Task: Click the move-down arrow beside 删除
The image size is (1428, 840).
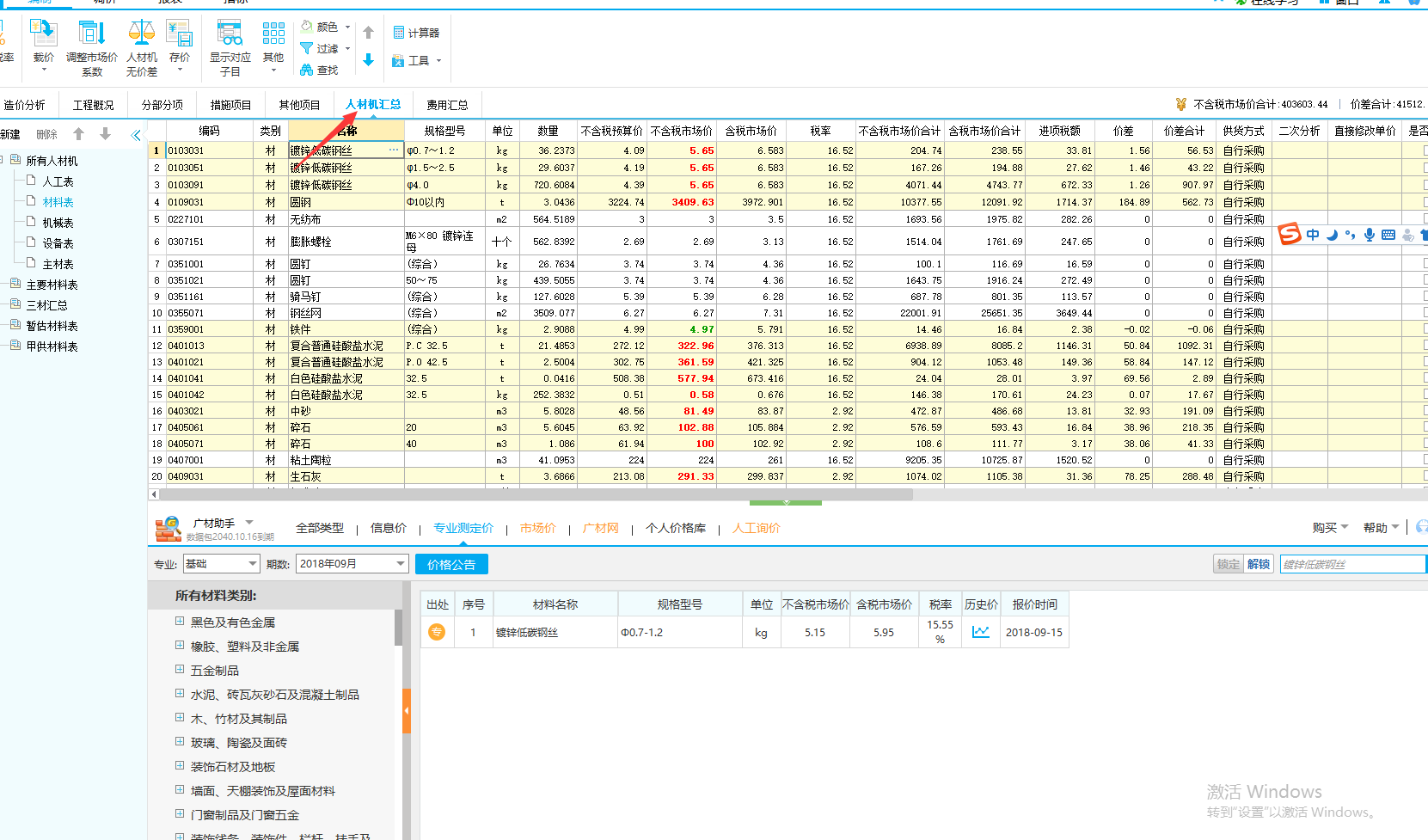Action: (105, 133)
